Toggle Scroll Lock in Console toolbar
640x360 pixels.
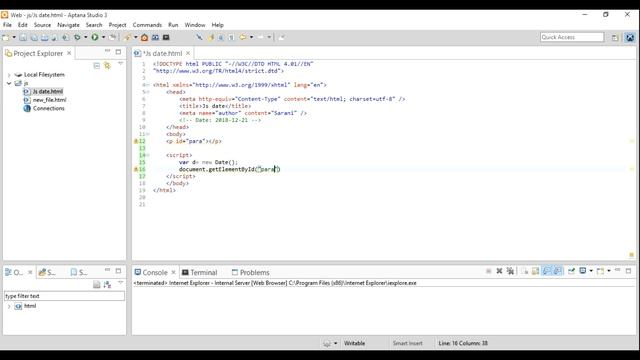click(535, 271)
